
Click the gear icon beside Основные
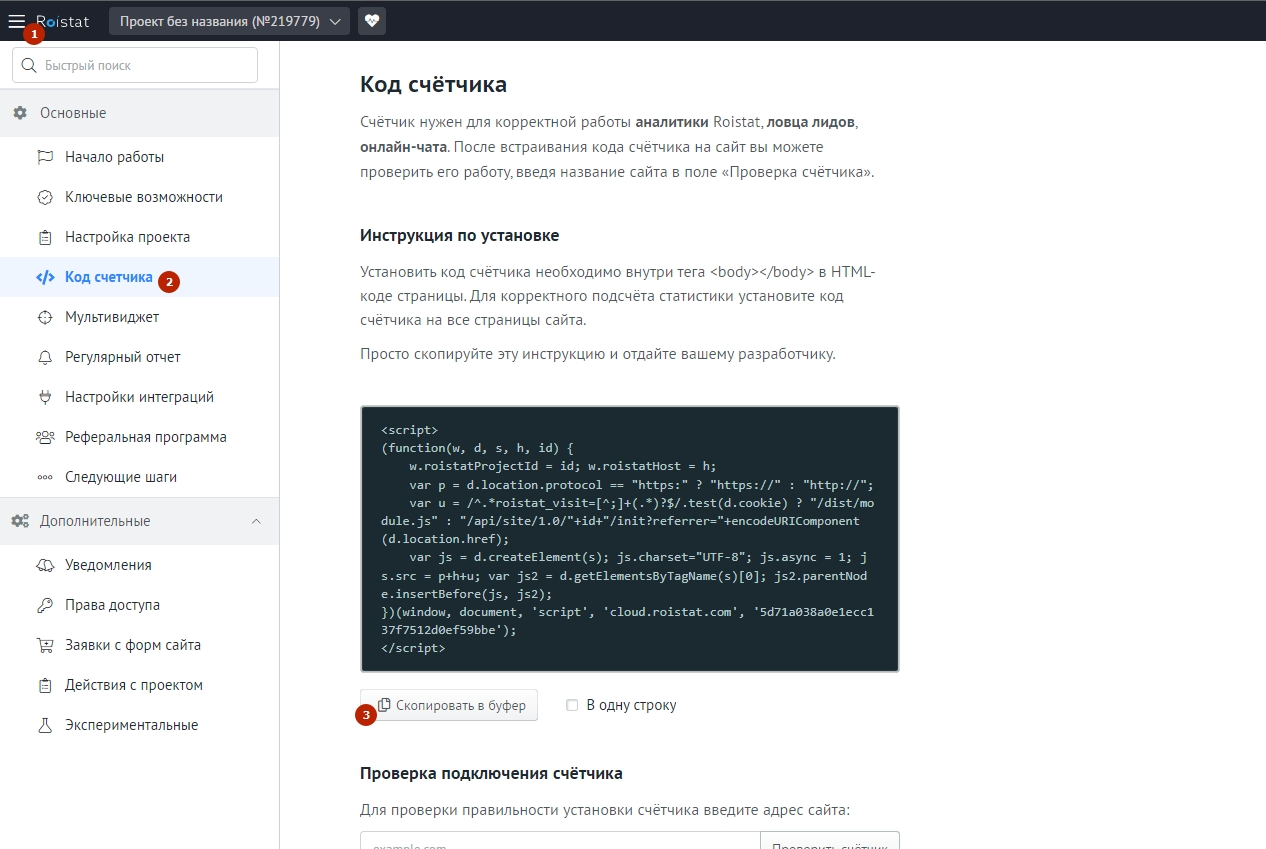[20, 113]
